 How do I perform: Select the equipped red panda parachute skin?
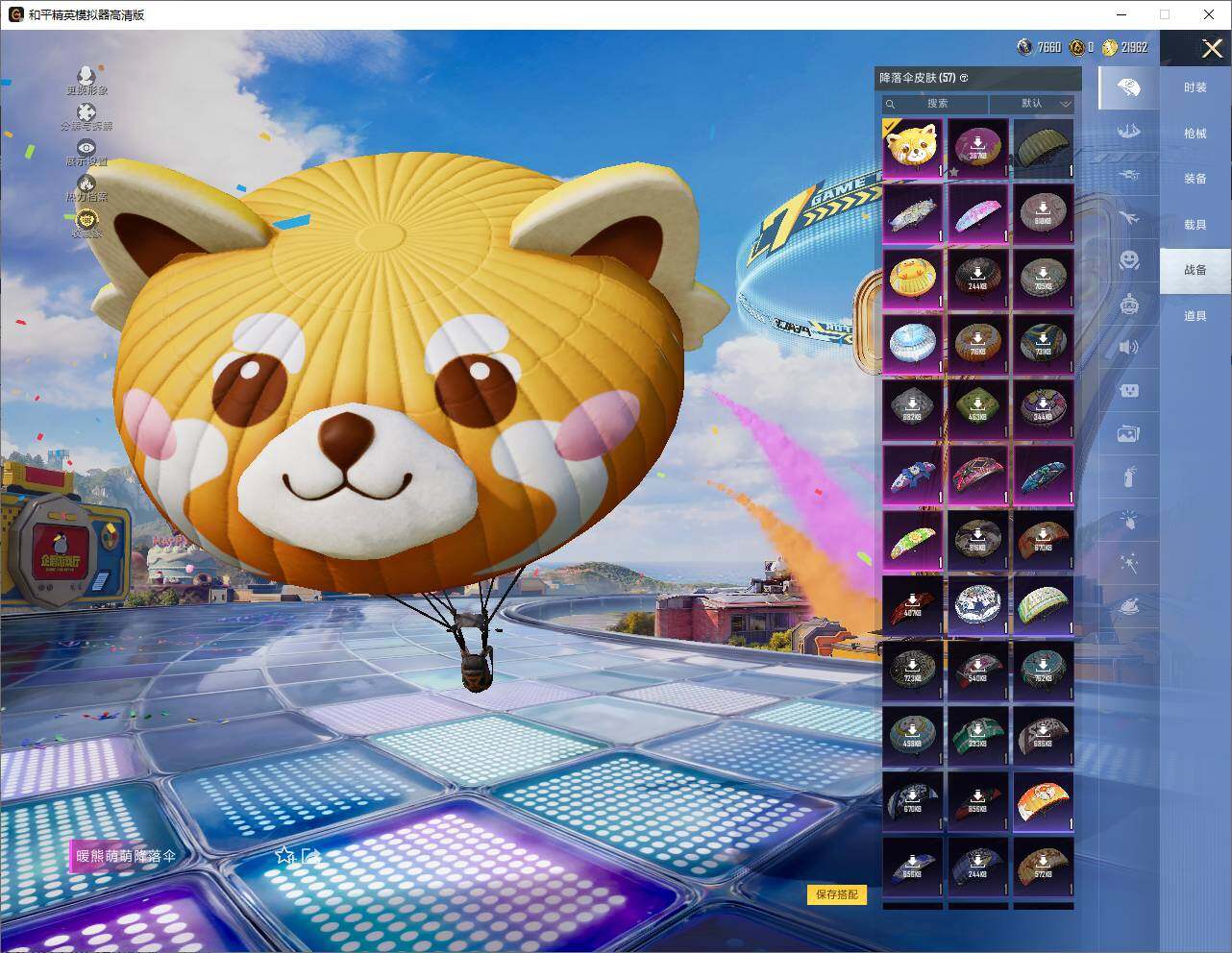coord(913,148)
